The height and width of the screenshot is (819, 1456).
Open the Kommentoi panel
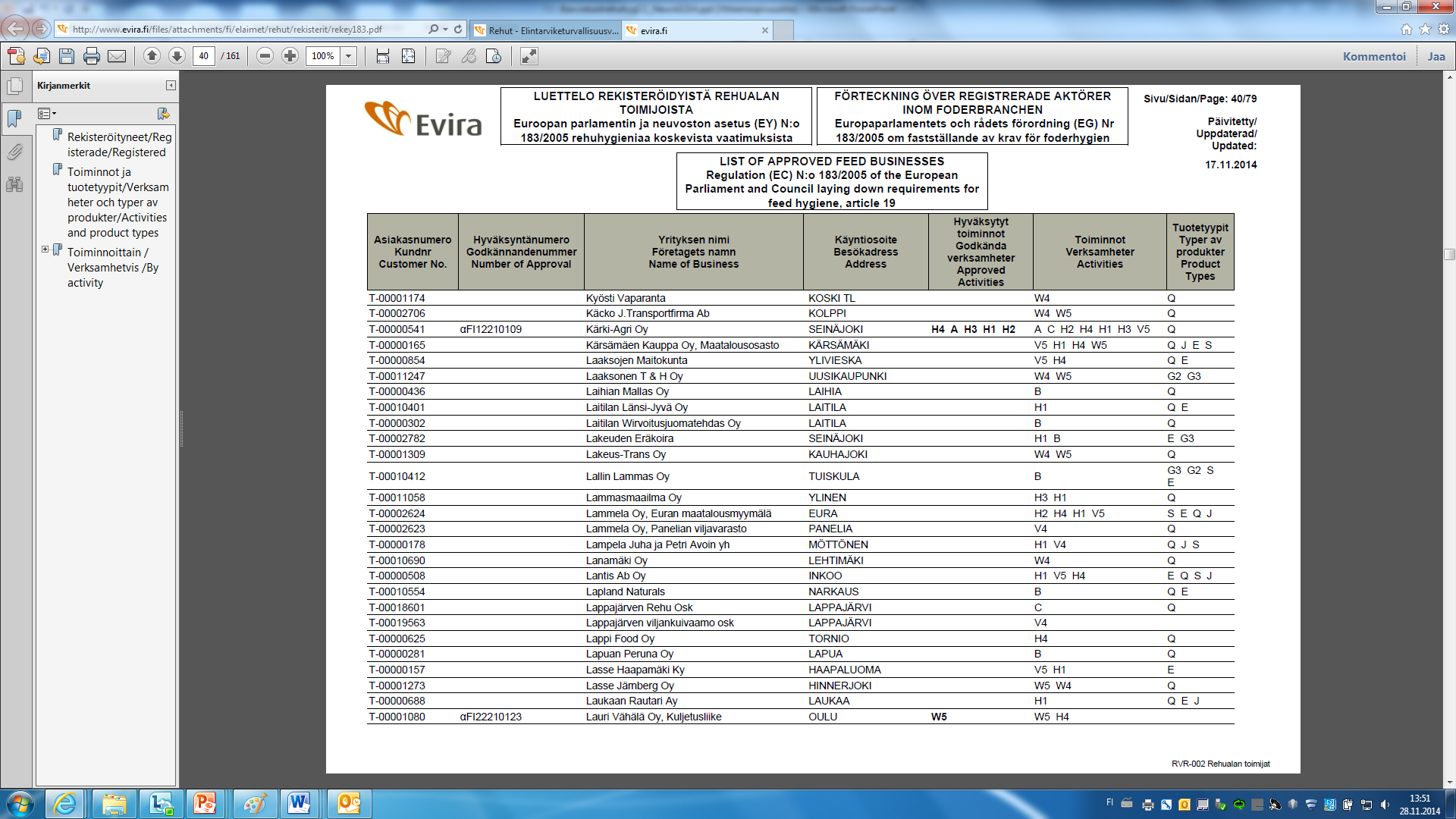point(1374,56)
